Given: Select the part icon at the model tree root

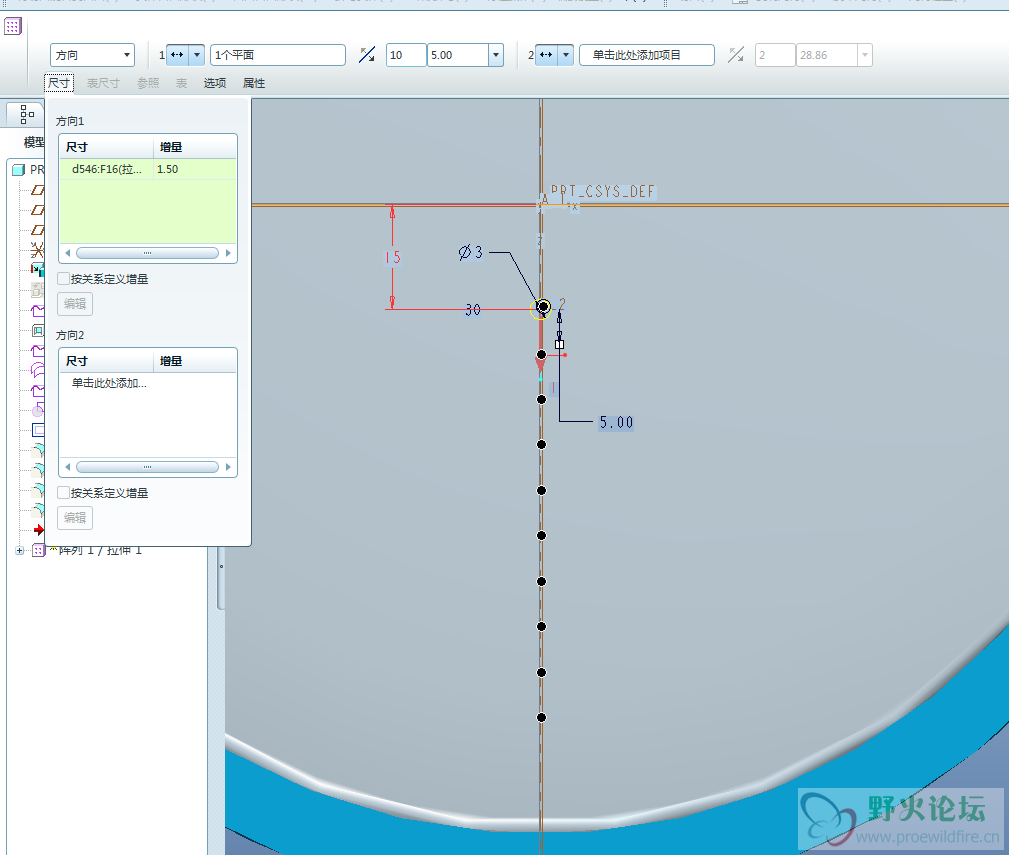Looking at the screenshot, I should click(19, 170).
